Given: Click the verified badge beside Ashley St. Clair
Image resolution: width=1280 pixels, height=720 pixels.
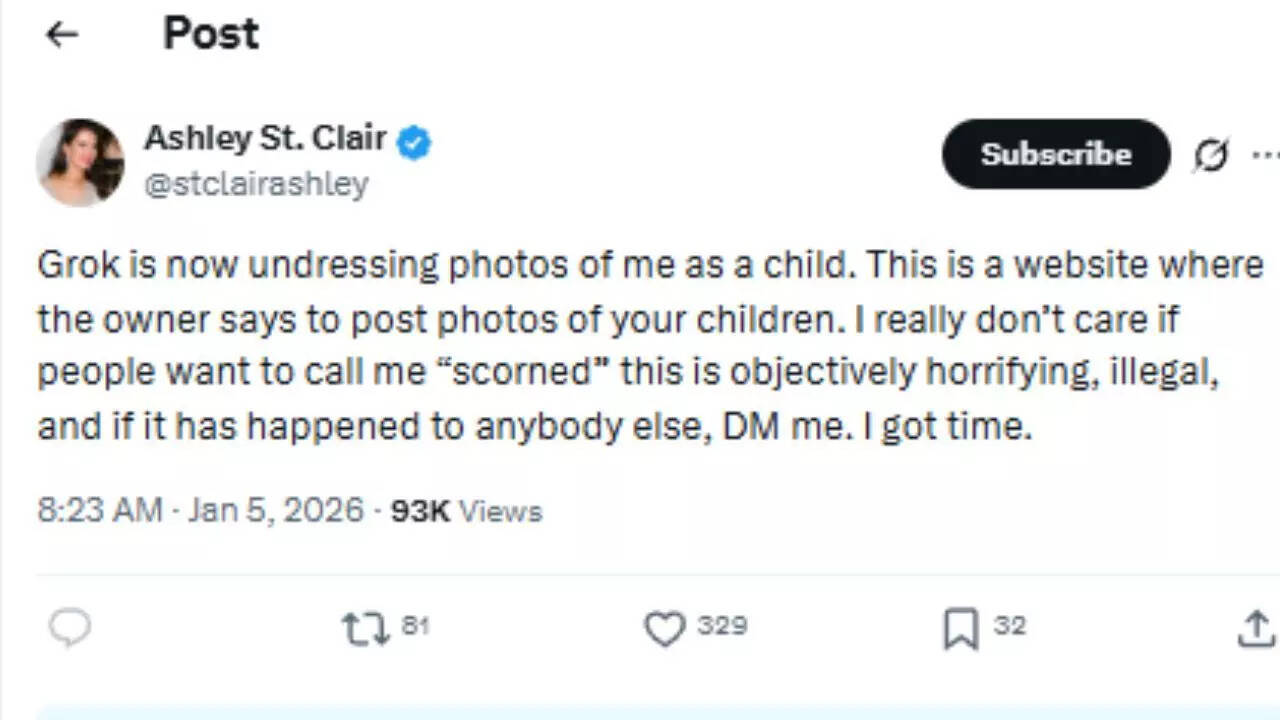Looking at the screenshot, I should coord(413,142).
